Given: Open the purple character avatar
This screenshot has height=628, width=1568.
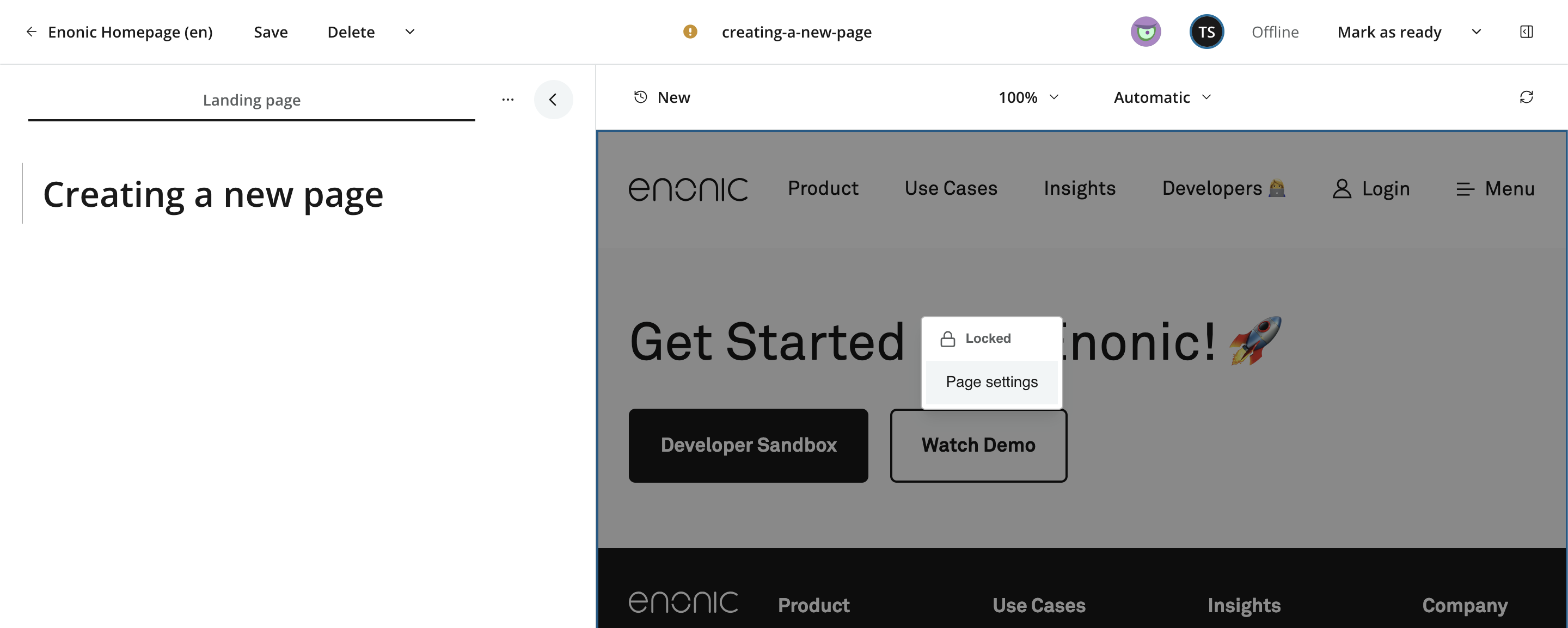Looking at the screenshot, I should 1146,32.
